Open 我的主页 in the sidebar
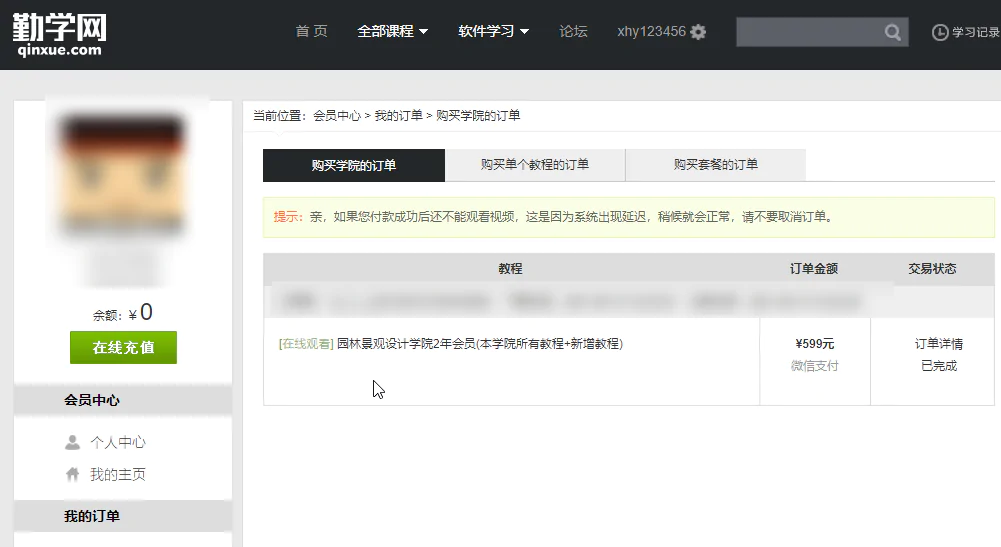1001x547 pixels. point(118,474)
